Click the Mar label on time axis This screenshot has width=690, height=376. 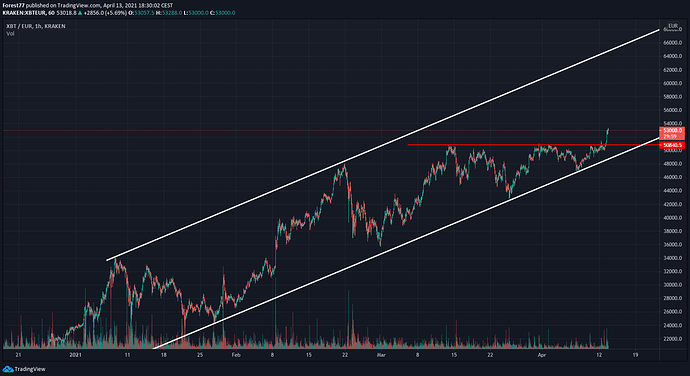click(381, 355)
